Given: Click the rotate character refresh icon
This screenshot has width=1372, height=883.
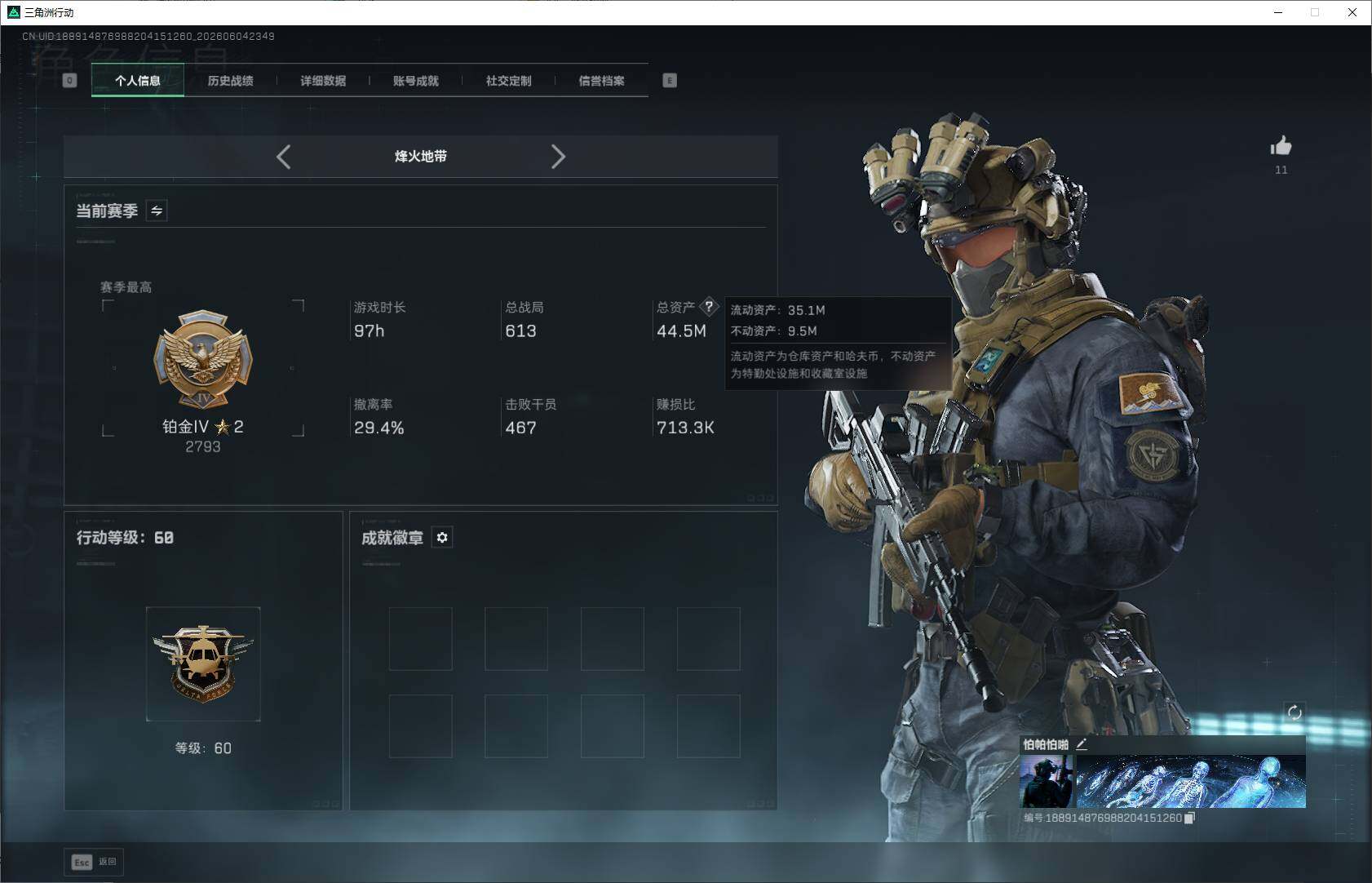Looking at the screenshot, I should [1295, 712].
